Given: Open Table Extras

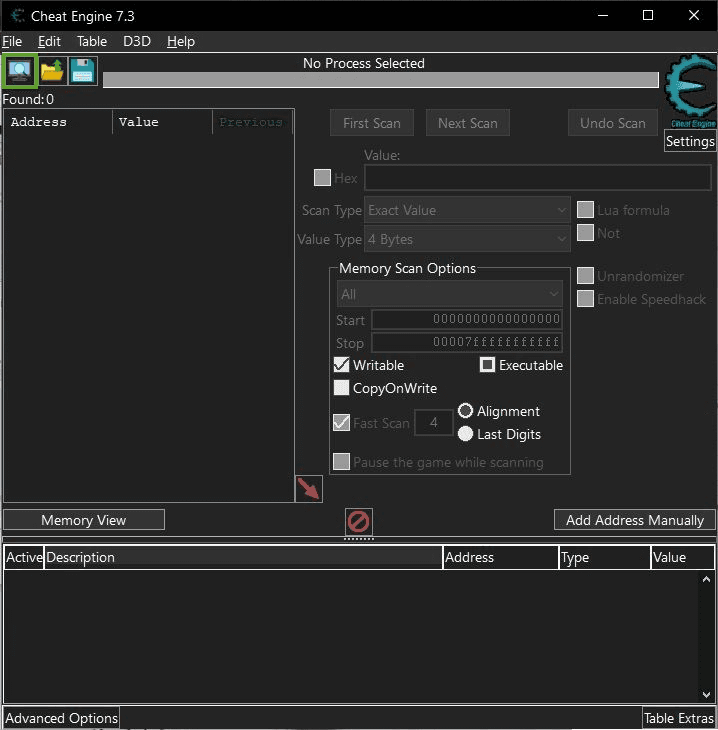Looking at the screenshot, I should tap(679, 718).
